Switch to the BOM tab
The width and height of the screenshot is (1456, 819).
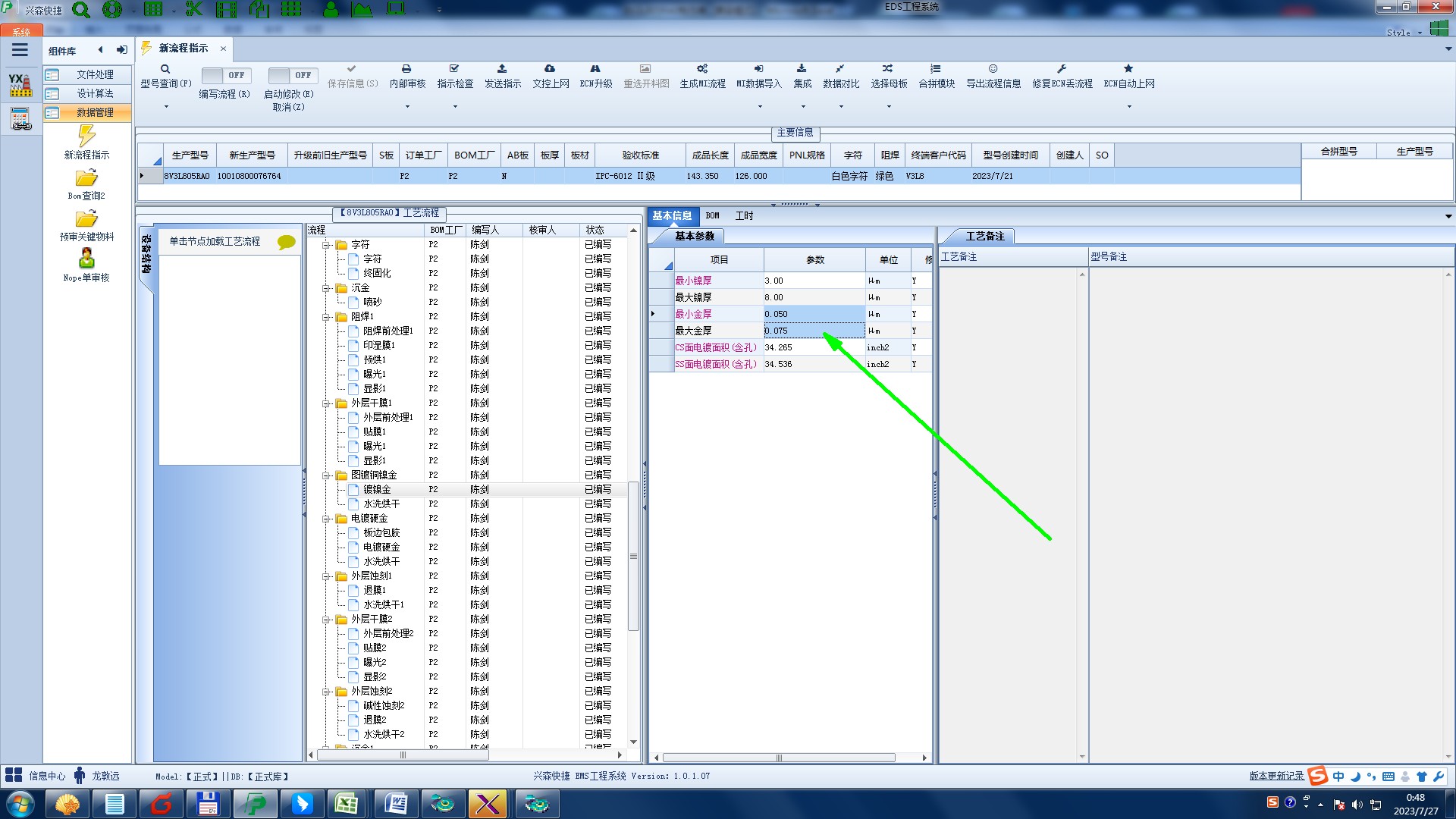coord(713,216)
